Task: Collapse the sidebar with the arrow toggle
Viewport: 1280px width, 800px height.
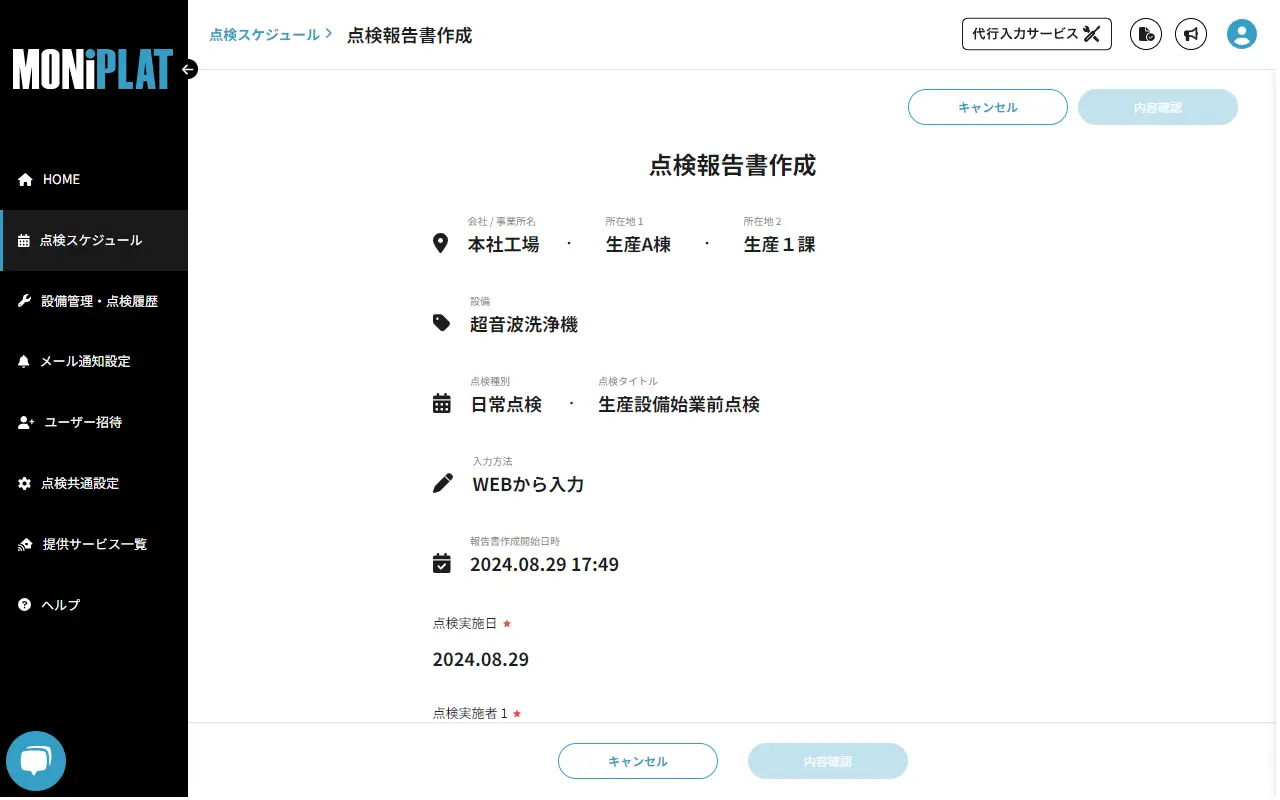Action: pyautogui.click(x=188, y=70)
